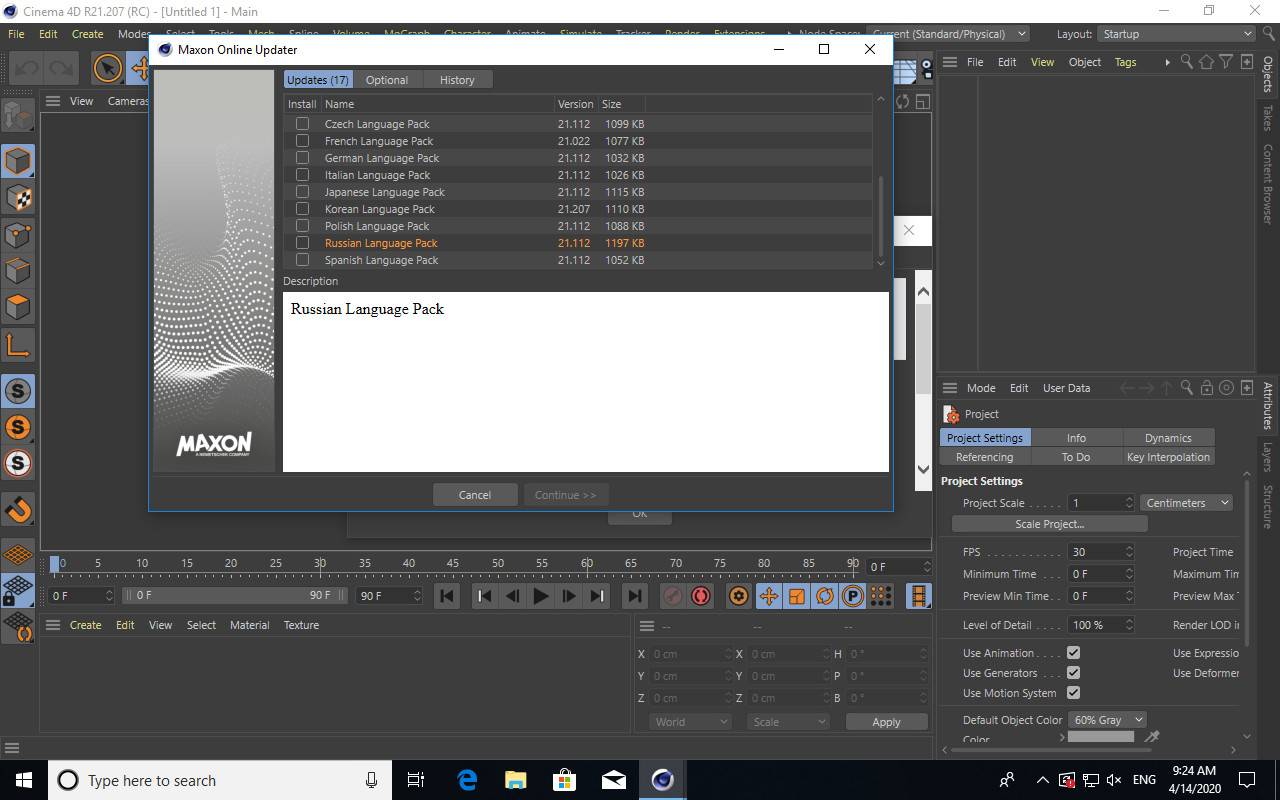Screen dimensions: 1280x800
Task: Toggle Viewport Solo Off icon
Action: 18,391
